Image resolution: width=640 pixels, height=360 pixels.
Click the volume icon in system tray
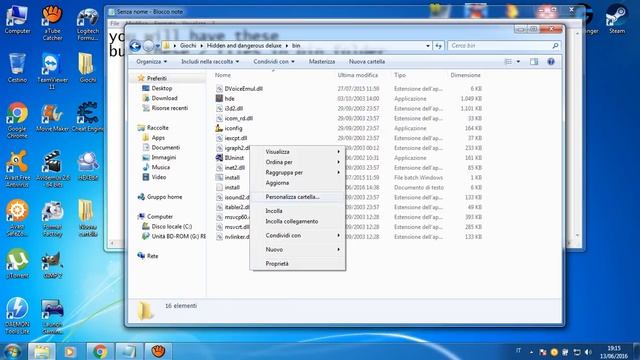pos(588,352)
